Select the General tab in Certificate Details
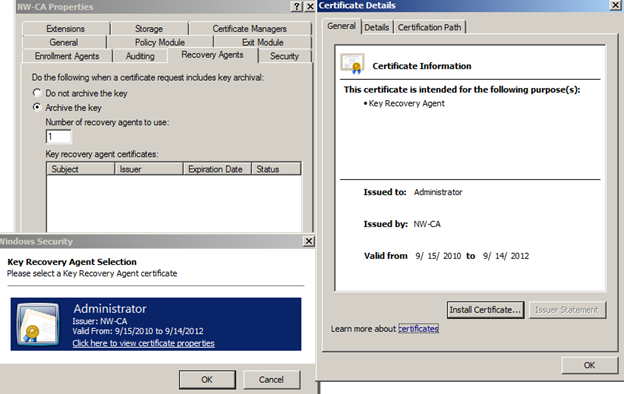Image resolution: width=624 pixels, height=394 pixels. click(x=341, y=26)
